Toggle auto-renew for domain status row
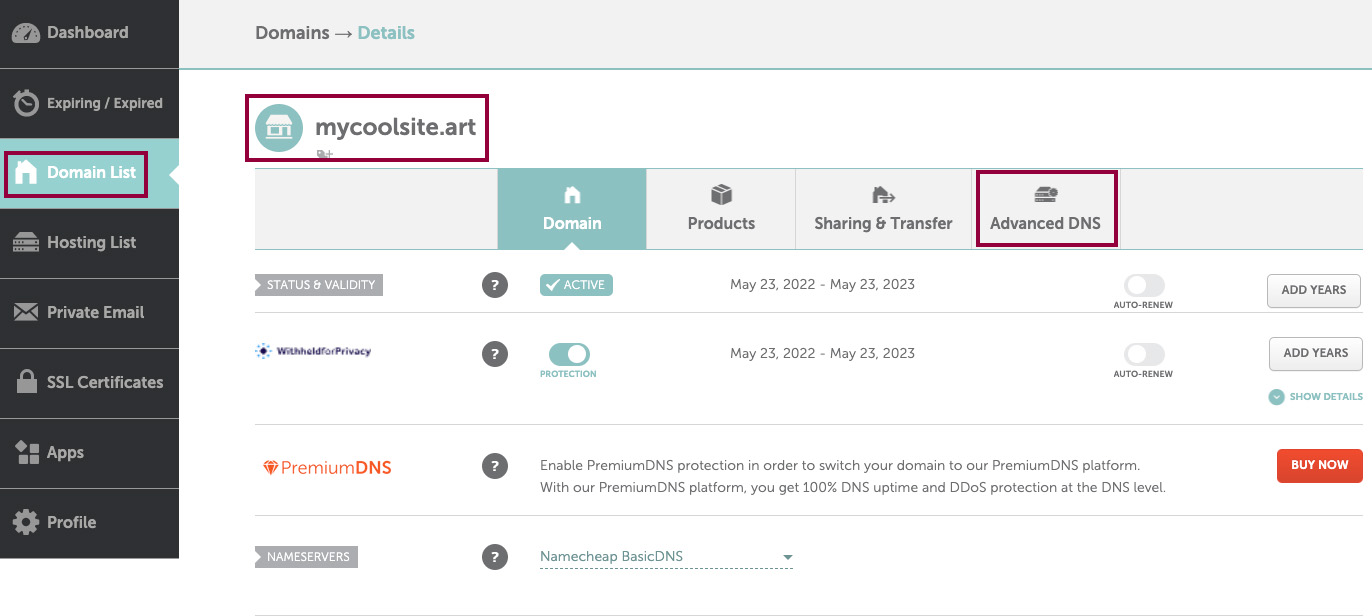Image resolution: width=1372 pixels, height=616 pixels. 1144,285
